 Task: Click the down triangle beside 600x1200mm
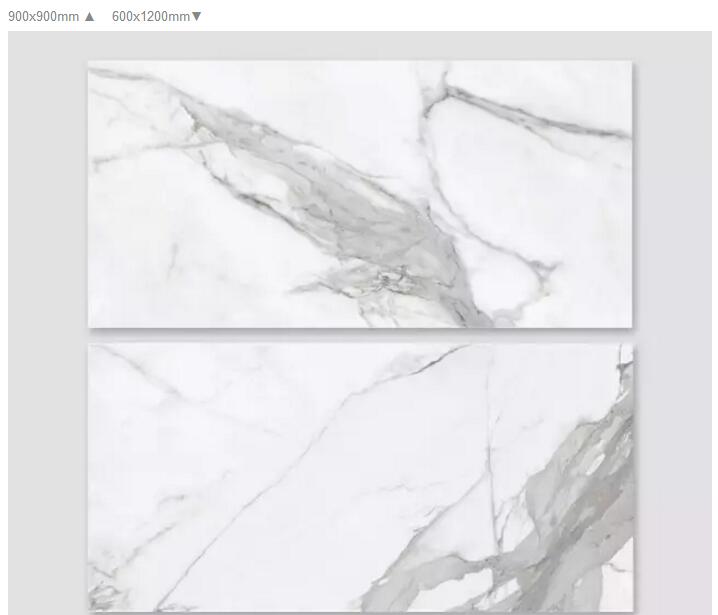point(196,16)
